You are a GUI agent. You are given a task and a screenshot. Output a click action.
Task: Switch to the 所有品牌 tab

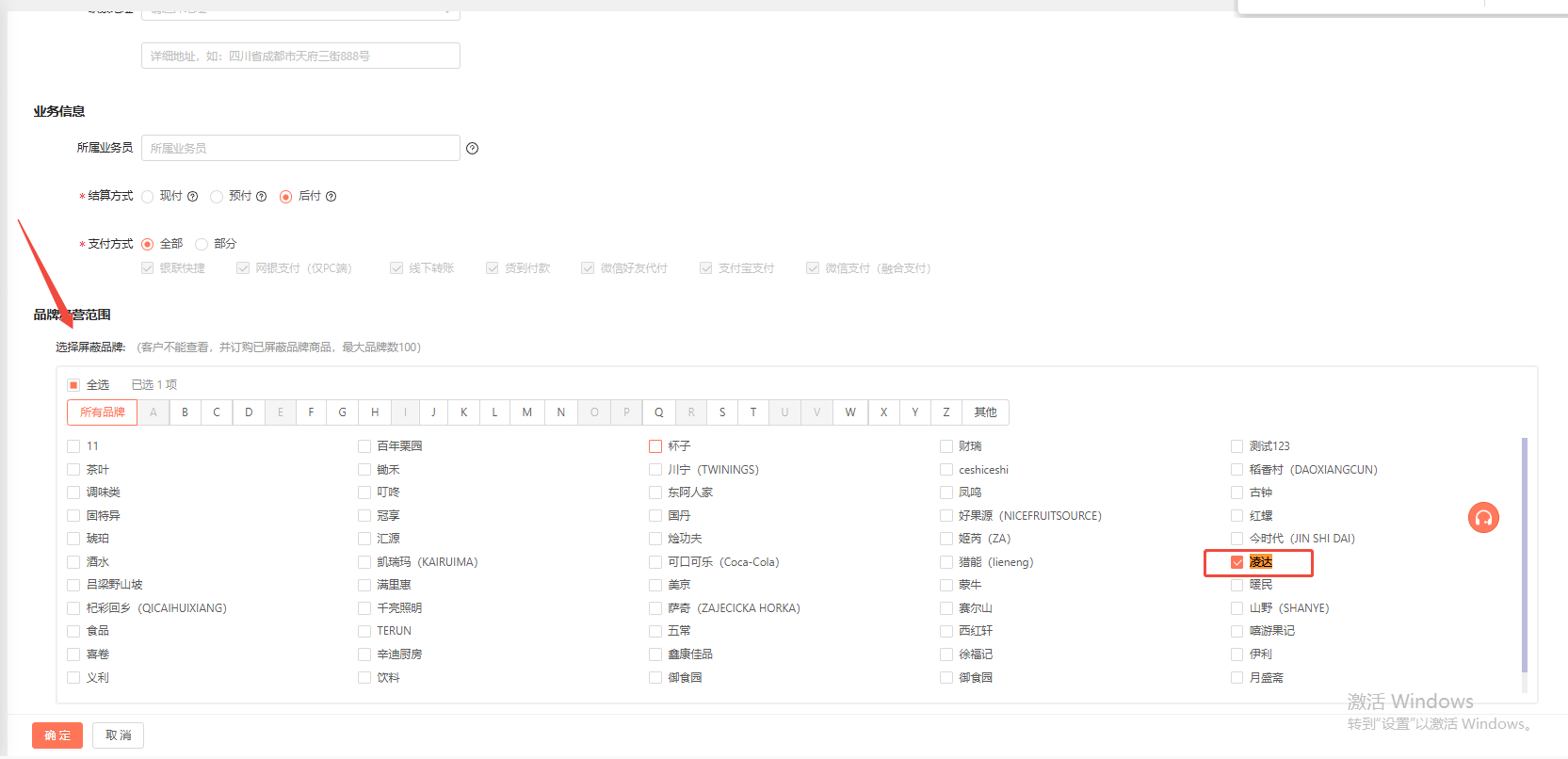pyautogui.click(x=103, y=412)
